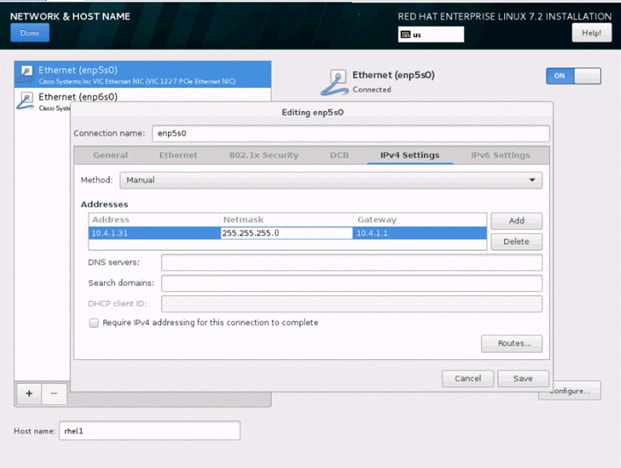Focus the Search domains field

352,283
